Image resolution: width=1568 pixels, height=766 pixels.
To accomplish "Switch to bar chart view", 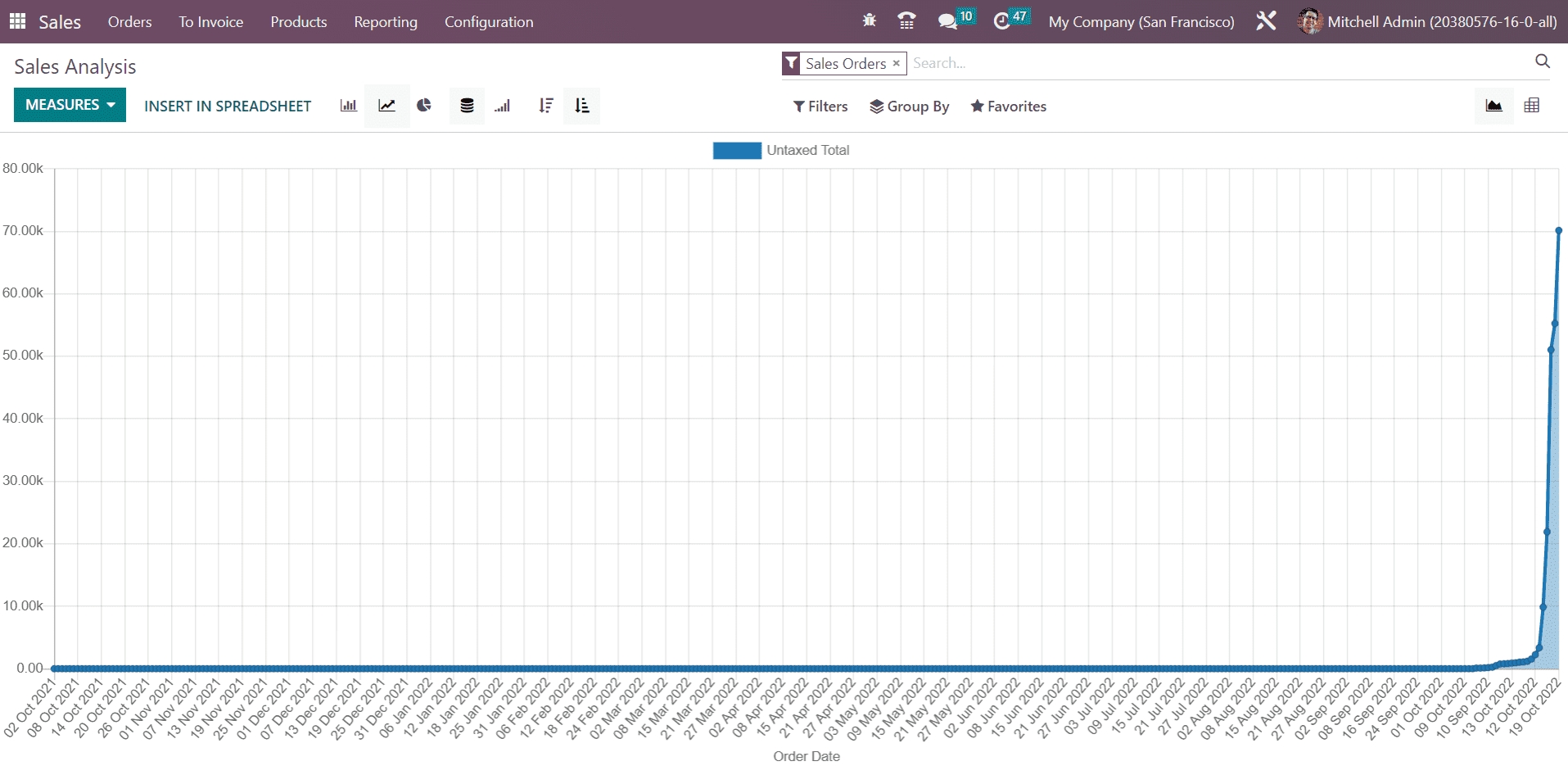I will (348, 106).
